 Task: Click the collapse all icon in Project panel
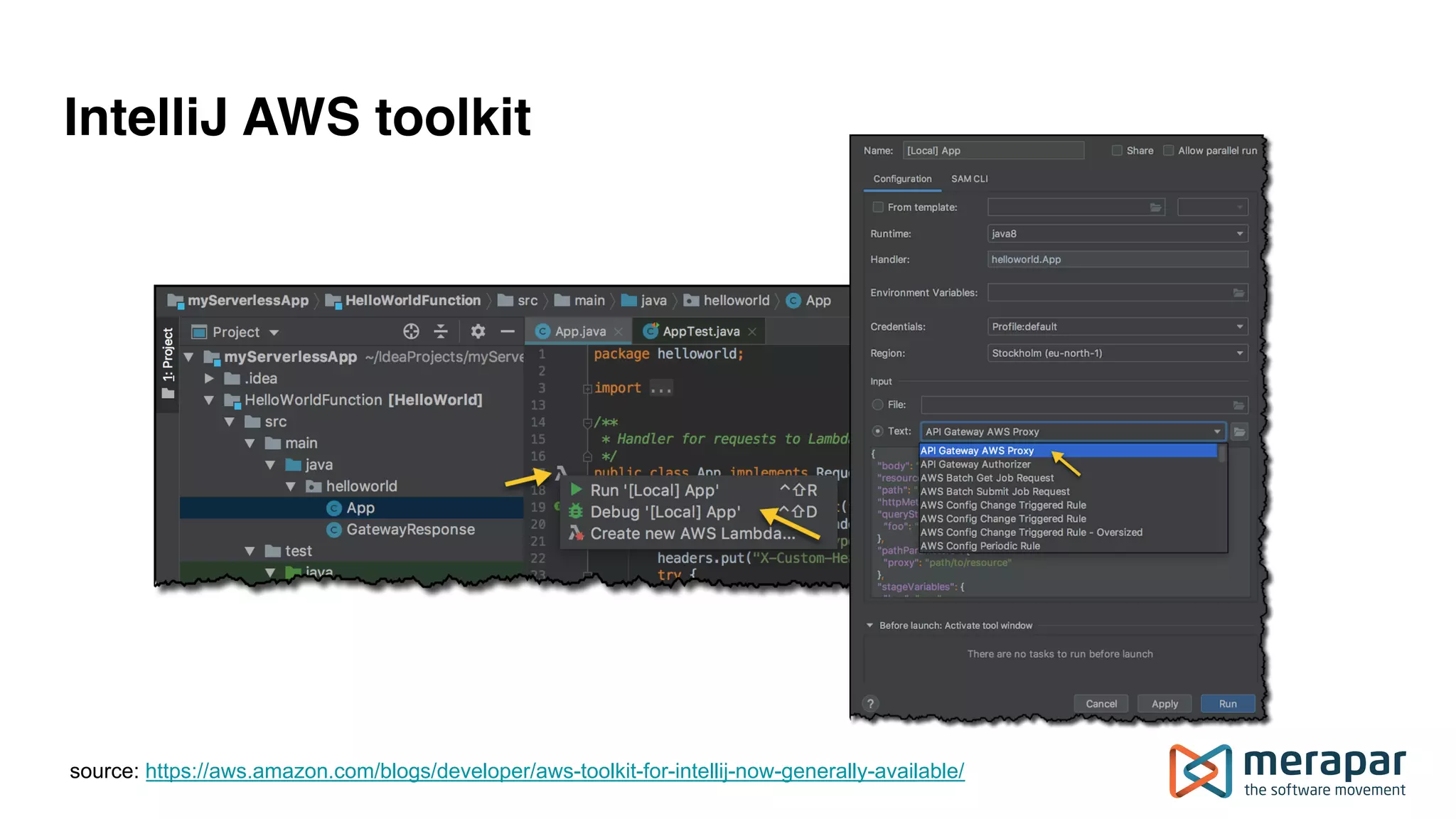coord(441,331)
